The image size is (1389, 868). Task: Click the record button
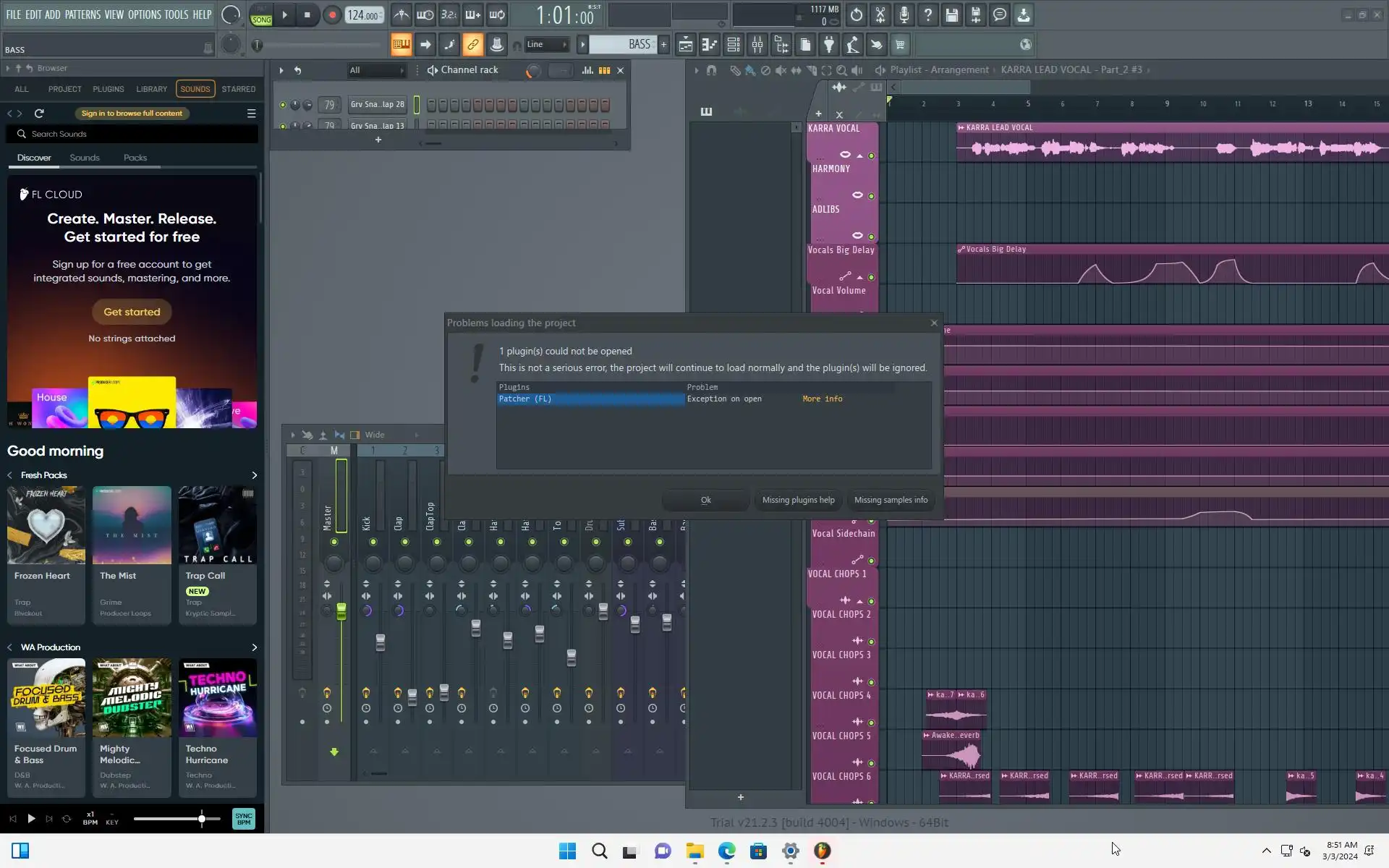pos(332,14)
